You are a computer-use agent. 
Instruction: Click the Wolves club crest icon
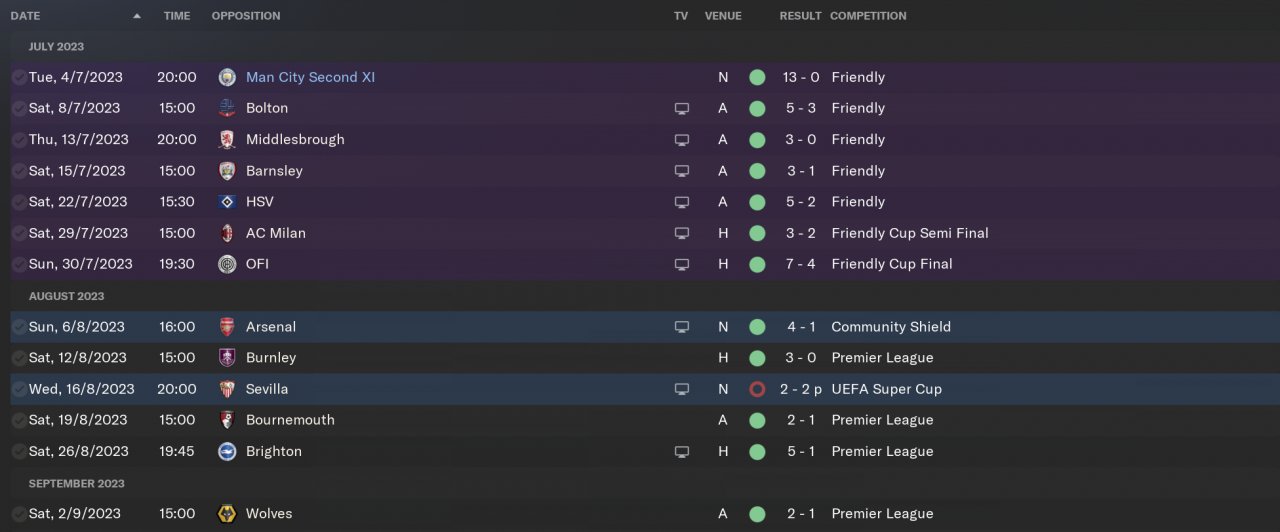[227, 514]
